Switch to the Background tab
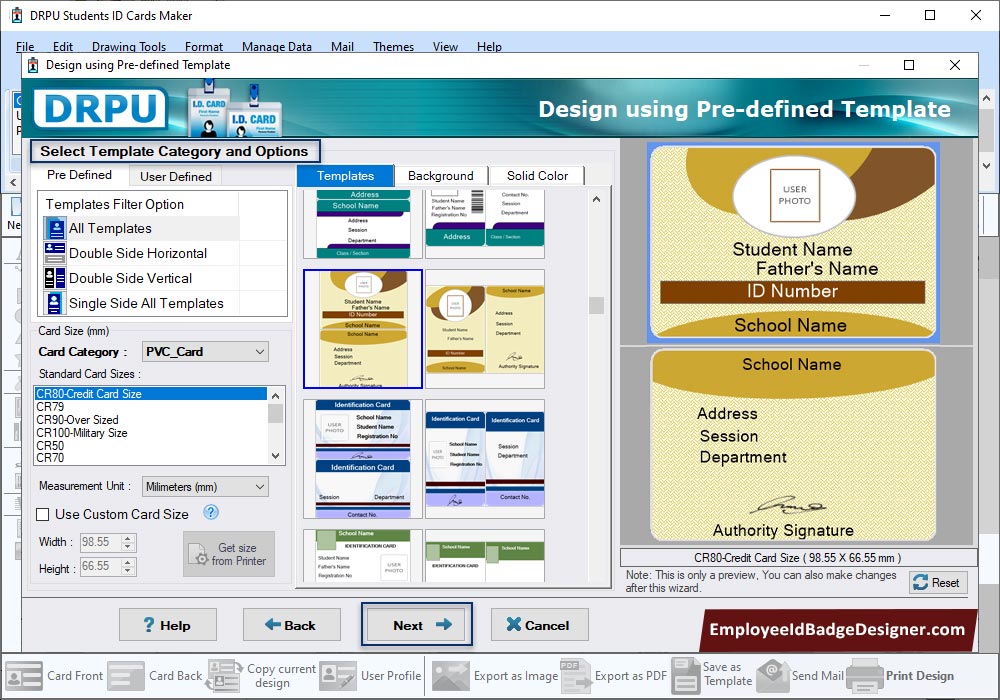Viewport: 1000px width, 700px height. pyautogui.click(x=441, y=175)
